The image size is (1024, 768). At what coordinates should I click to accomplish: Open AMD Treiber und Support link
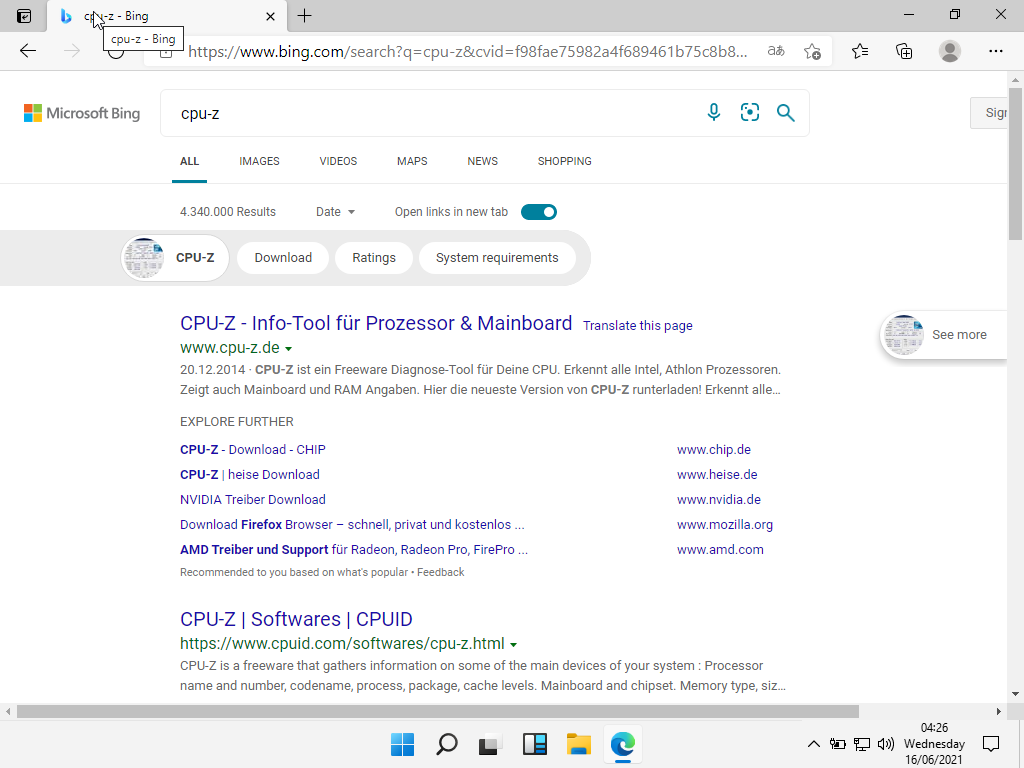pos(354,549)
